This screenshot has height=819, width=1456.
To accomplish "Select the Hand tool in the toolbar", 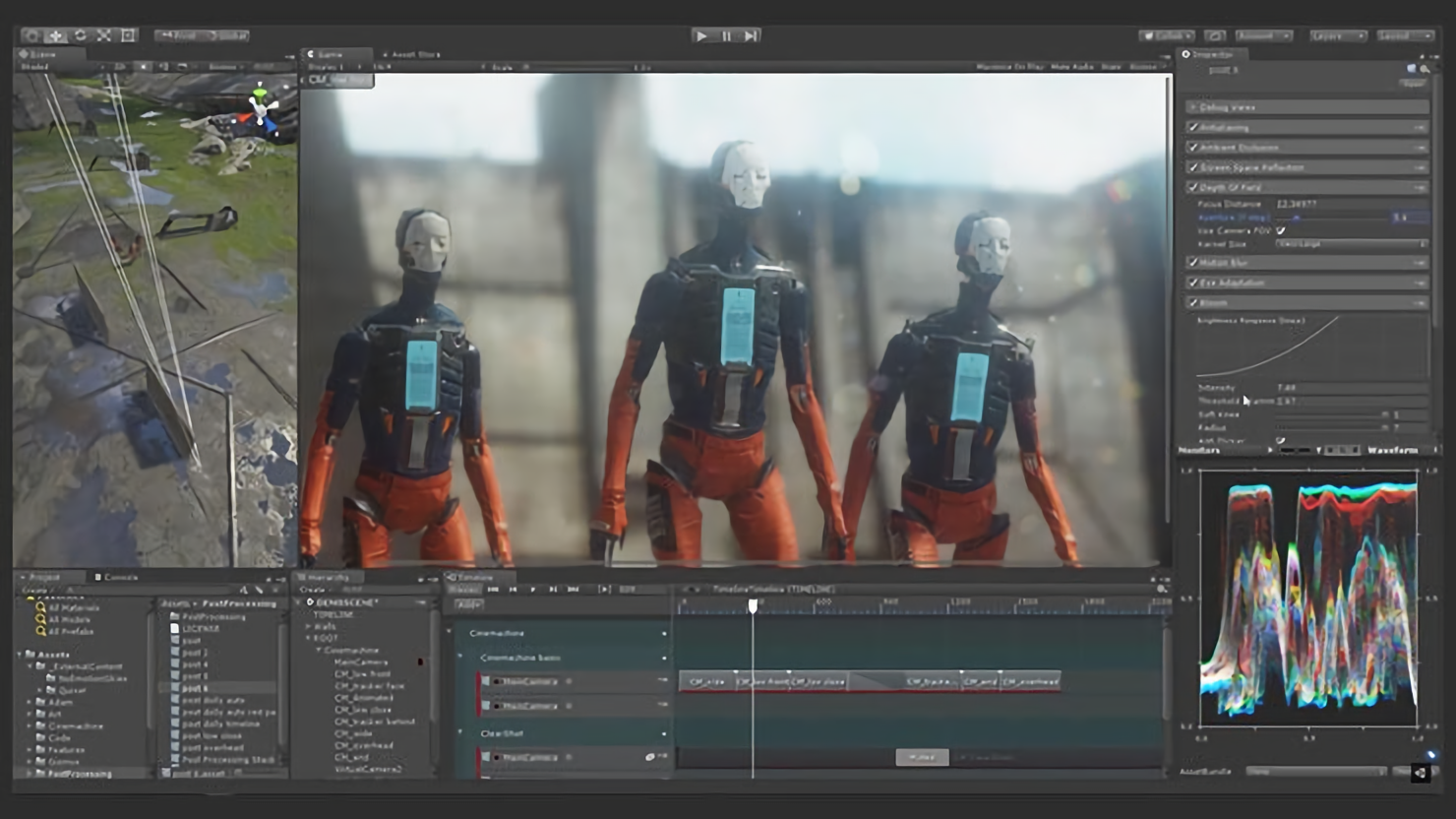I will point(32,35).
